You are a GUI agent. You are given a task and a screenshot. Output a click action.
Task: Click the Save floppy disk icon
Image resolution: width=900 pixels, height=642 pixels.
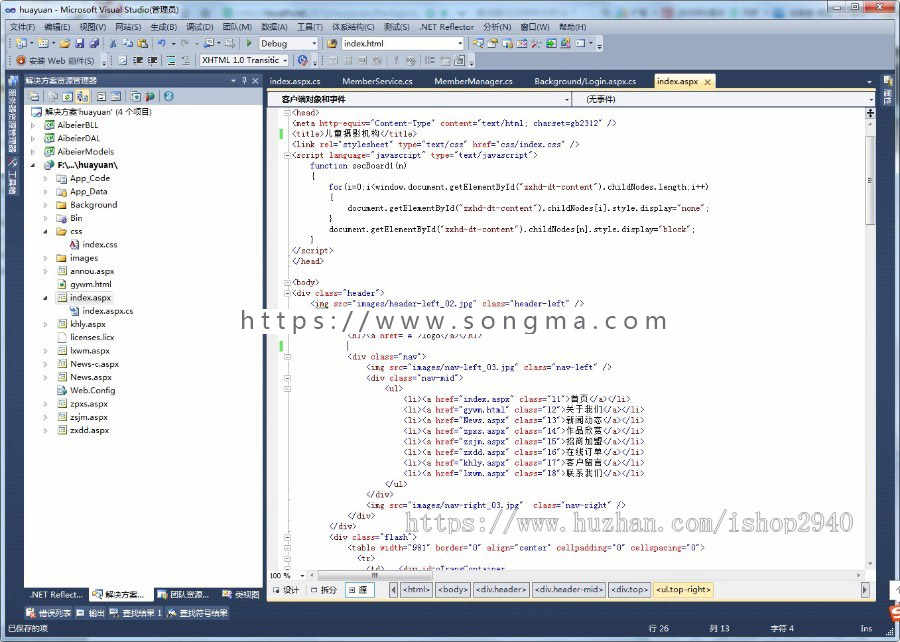[x=79, y=44]
